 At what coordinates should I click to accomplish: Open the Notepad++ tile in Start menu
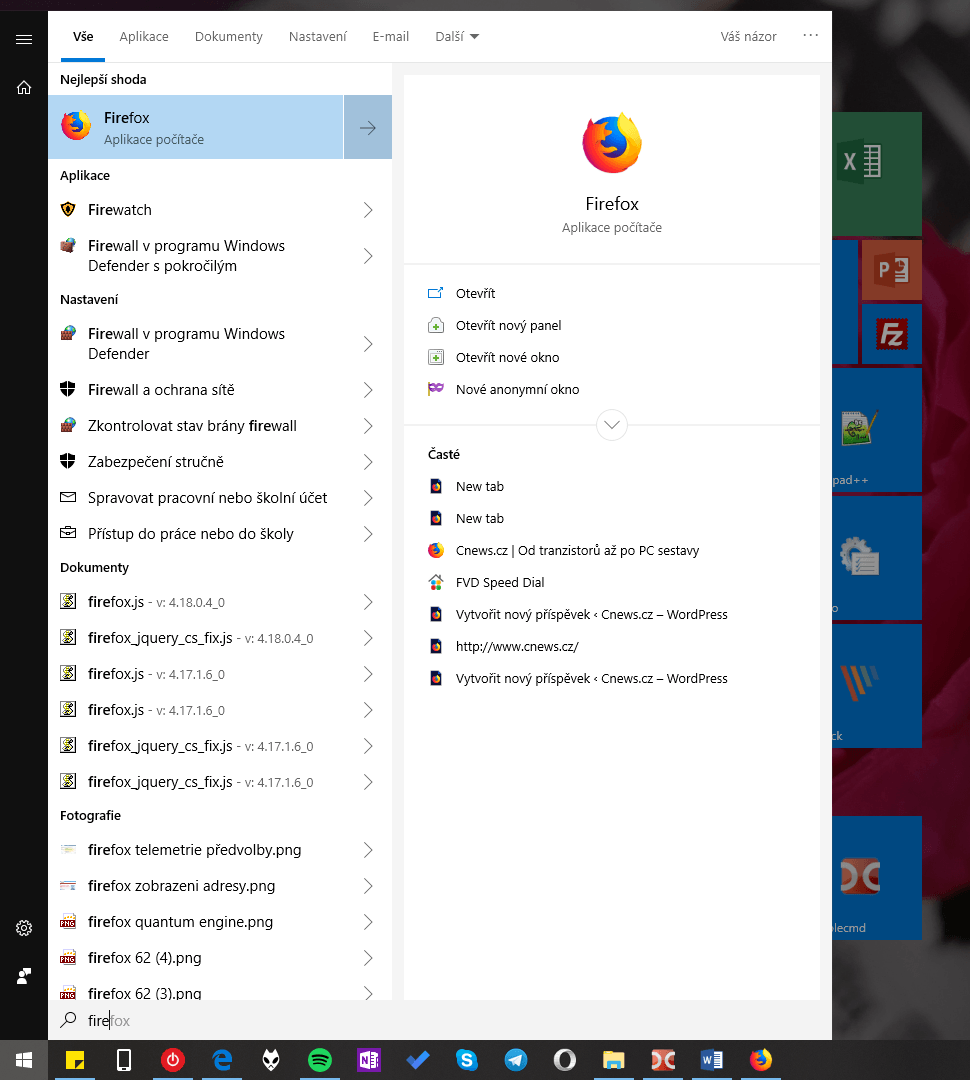tap(877, 430)
